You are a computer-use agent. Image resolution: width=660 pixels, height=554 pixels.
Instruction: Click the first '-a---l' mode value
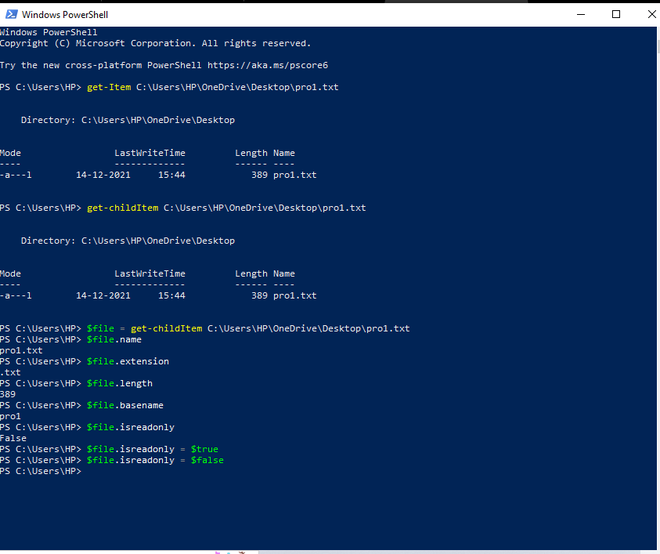pyautogui.click(x=16, y=175)
